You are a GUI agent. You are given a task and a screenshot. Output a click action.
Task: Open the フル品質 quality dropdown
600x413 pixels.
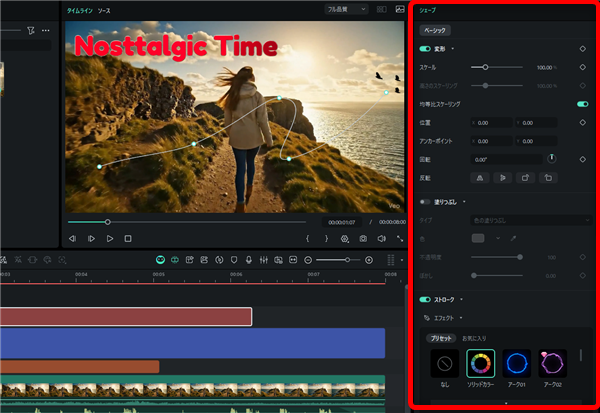[x=346, y=9]
